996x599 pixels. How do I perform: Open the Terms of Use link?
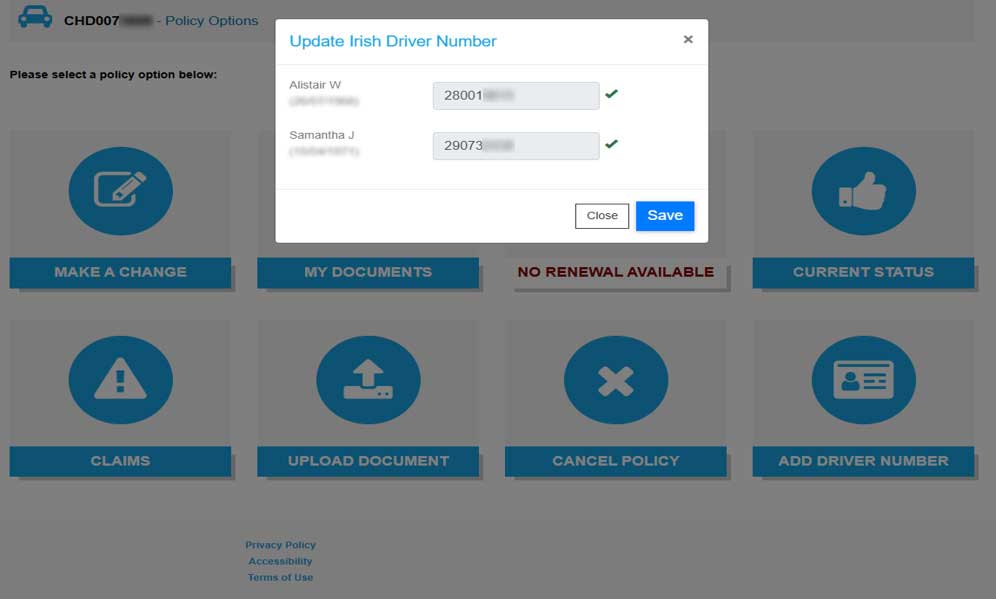pyautogui.click(x=280, y=577)
